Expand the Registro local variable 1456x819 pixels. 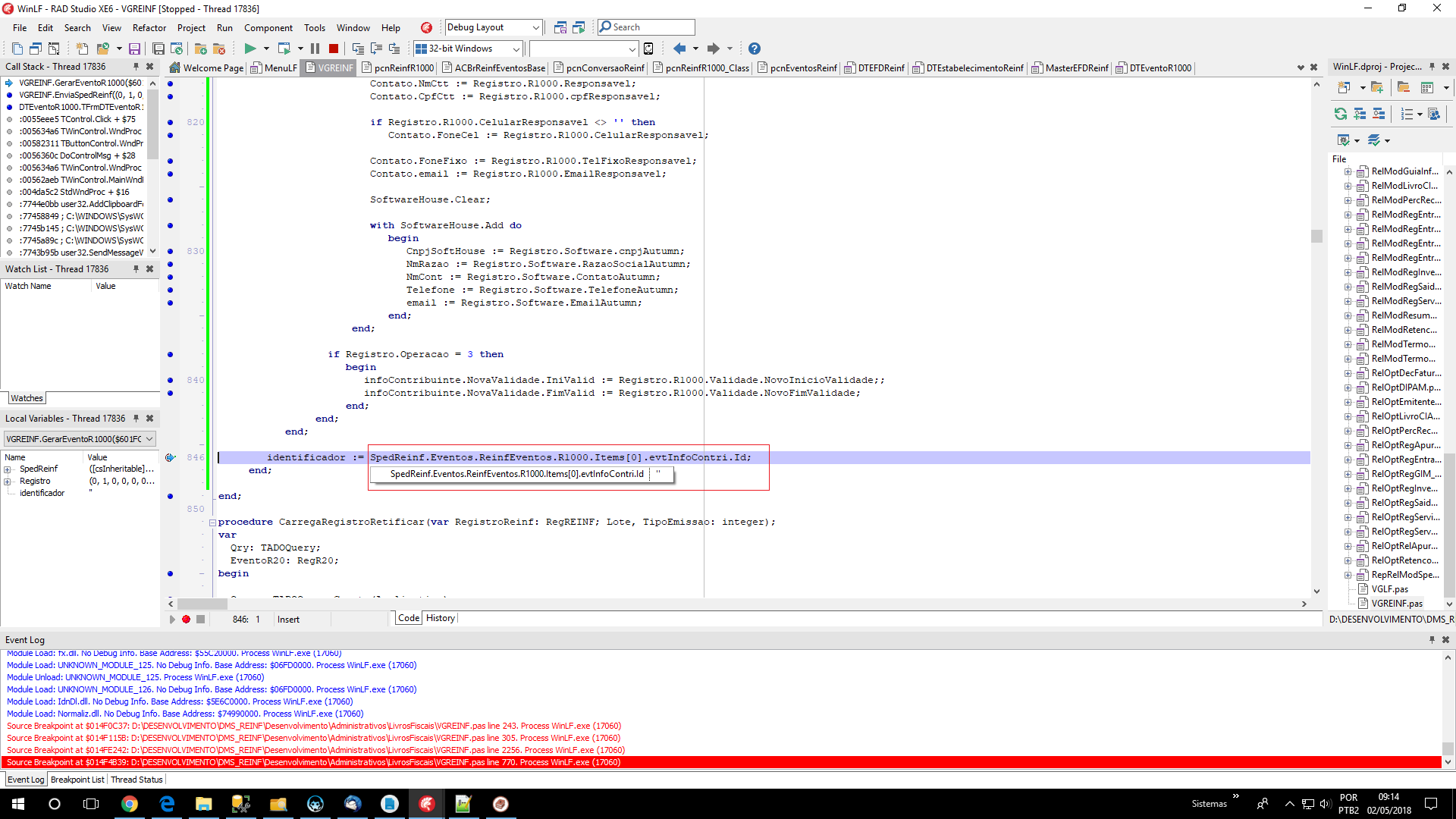[x=8, y=482]
